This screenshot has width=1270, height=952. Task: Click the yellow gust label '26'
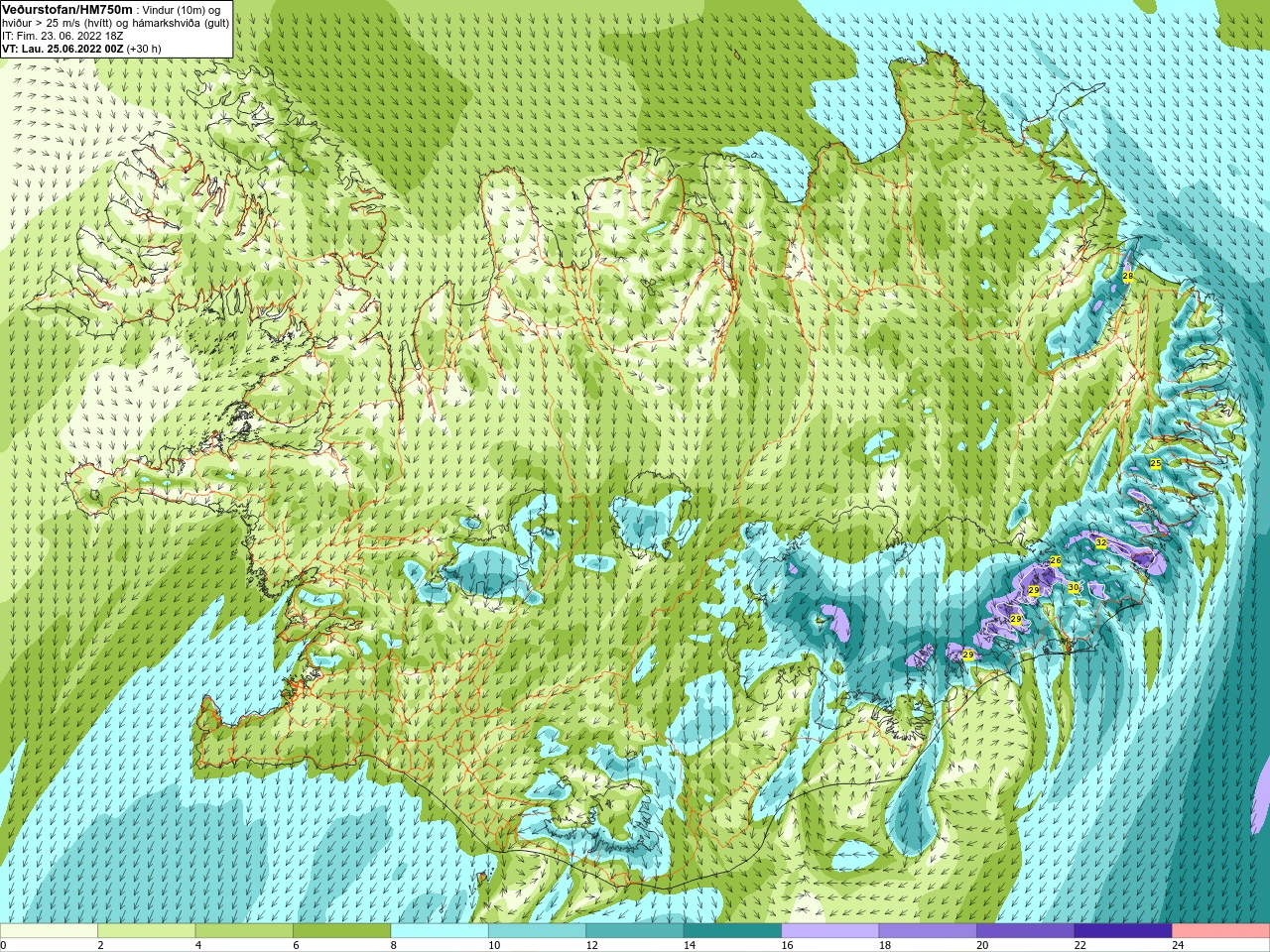(1055, 561)
